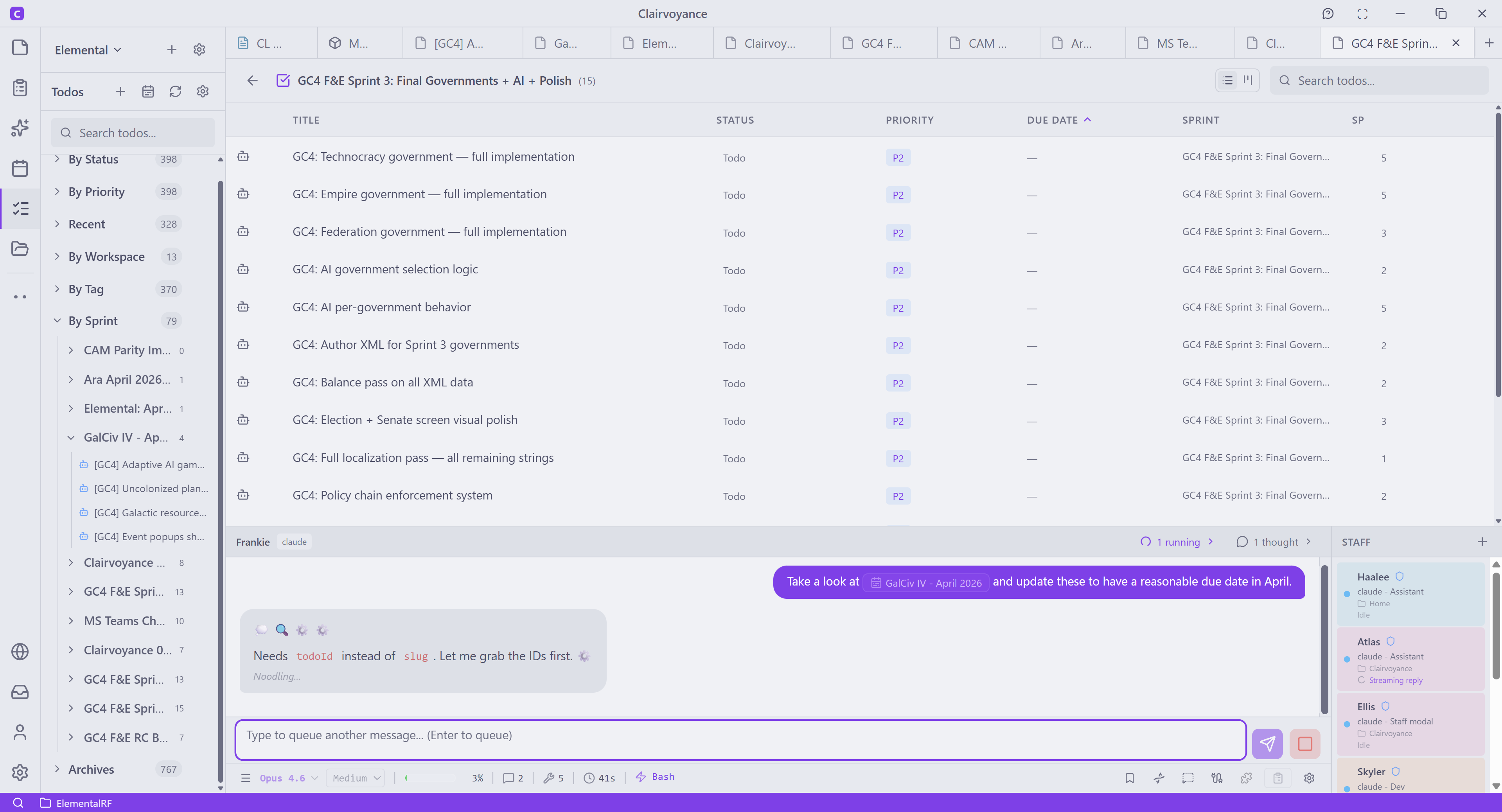
Task: Open the calendar icon in left sidebar
Action: [20, 169]
